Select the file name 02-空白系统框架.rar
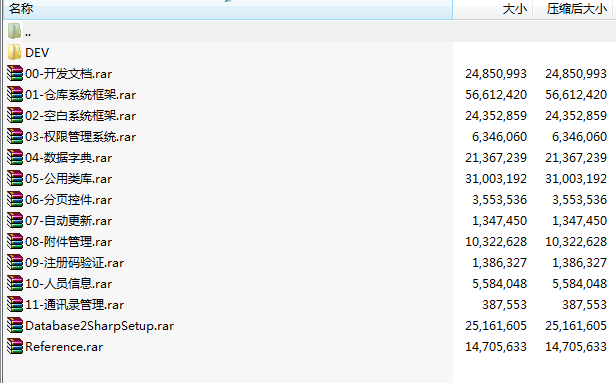Image resolution: width=616 pixels, height=383 pixels. pyautogui.click(x=81, y=116)
